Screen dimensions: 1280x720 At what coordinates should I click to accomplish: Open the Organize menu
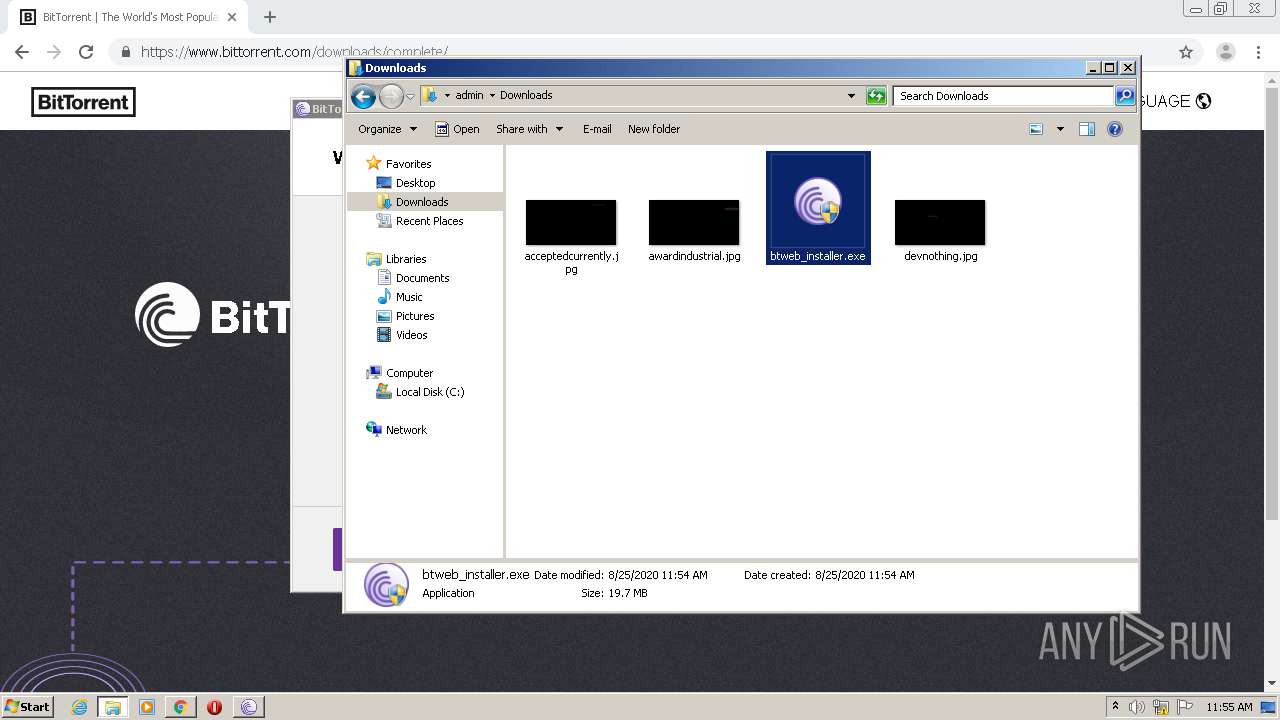tap(387, 129)
